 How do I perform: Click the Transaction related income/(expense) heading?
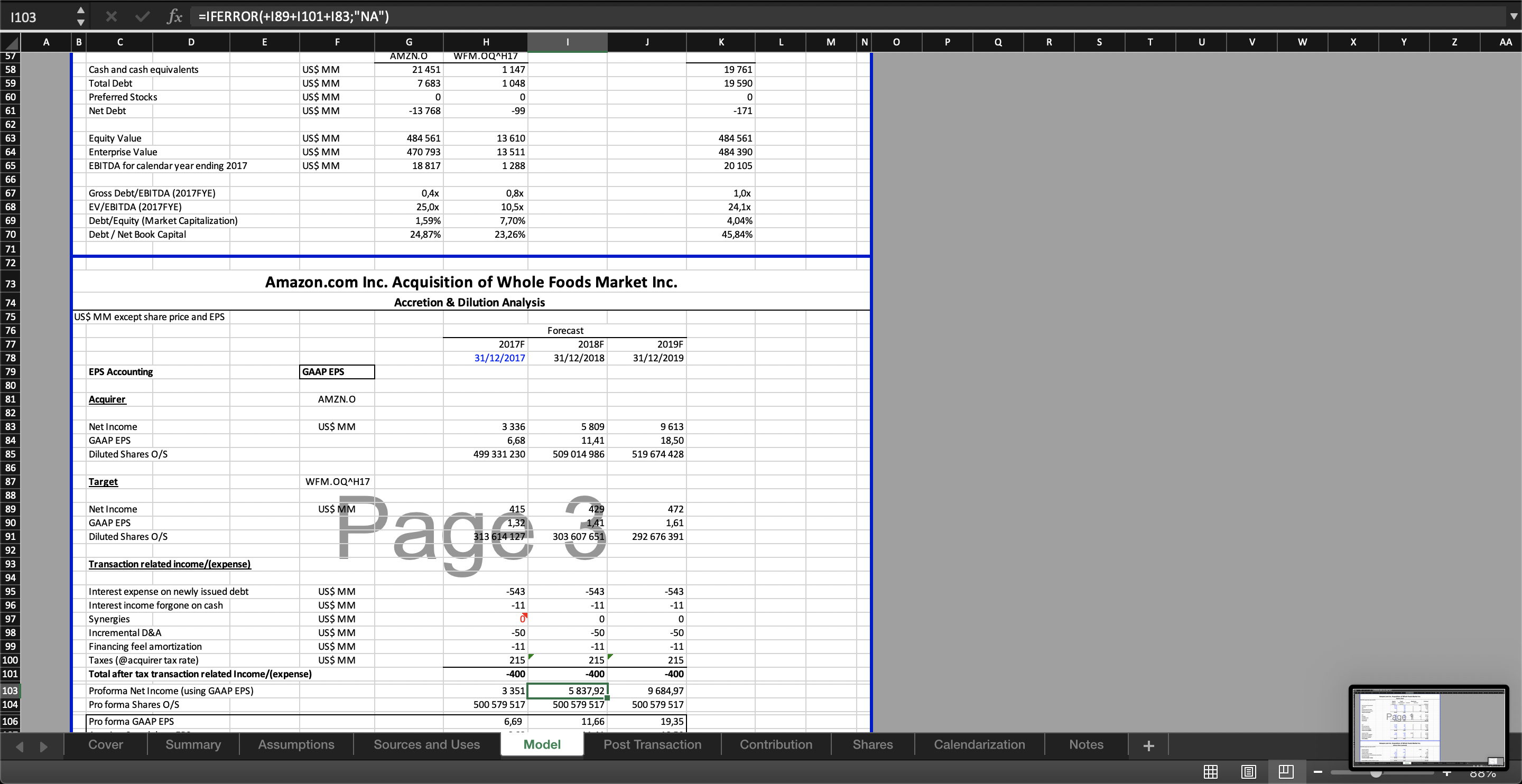[x=170, y=564]
